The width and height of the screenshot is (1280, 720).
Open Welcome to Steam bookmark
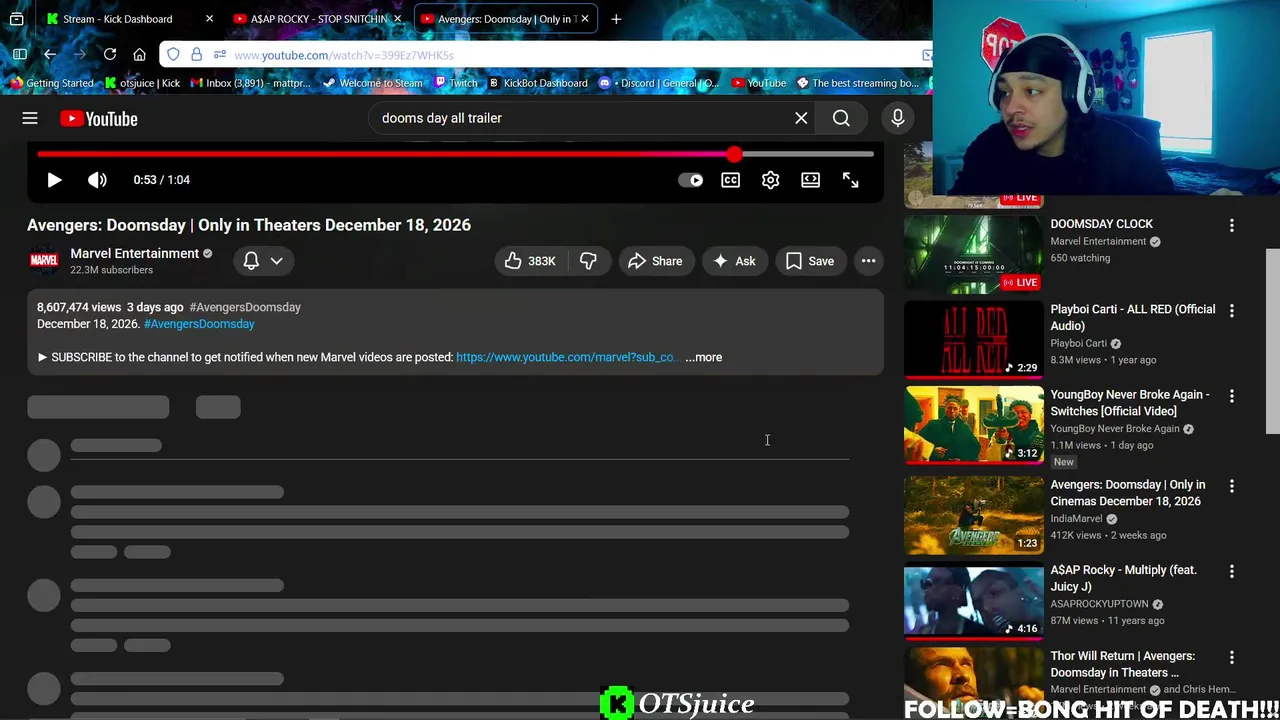point(372,83)
